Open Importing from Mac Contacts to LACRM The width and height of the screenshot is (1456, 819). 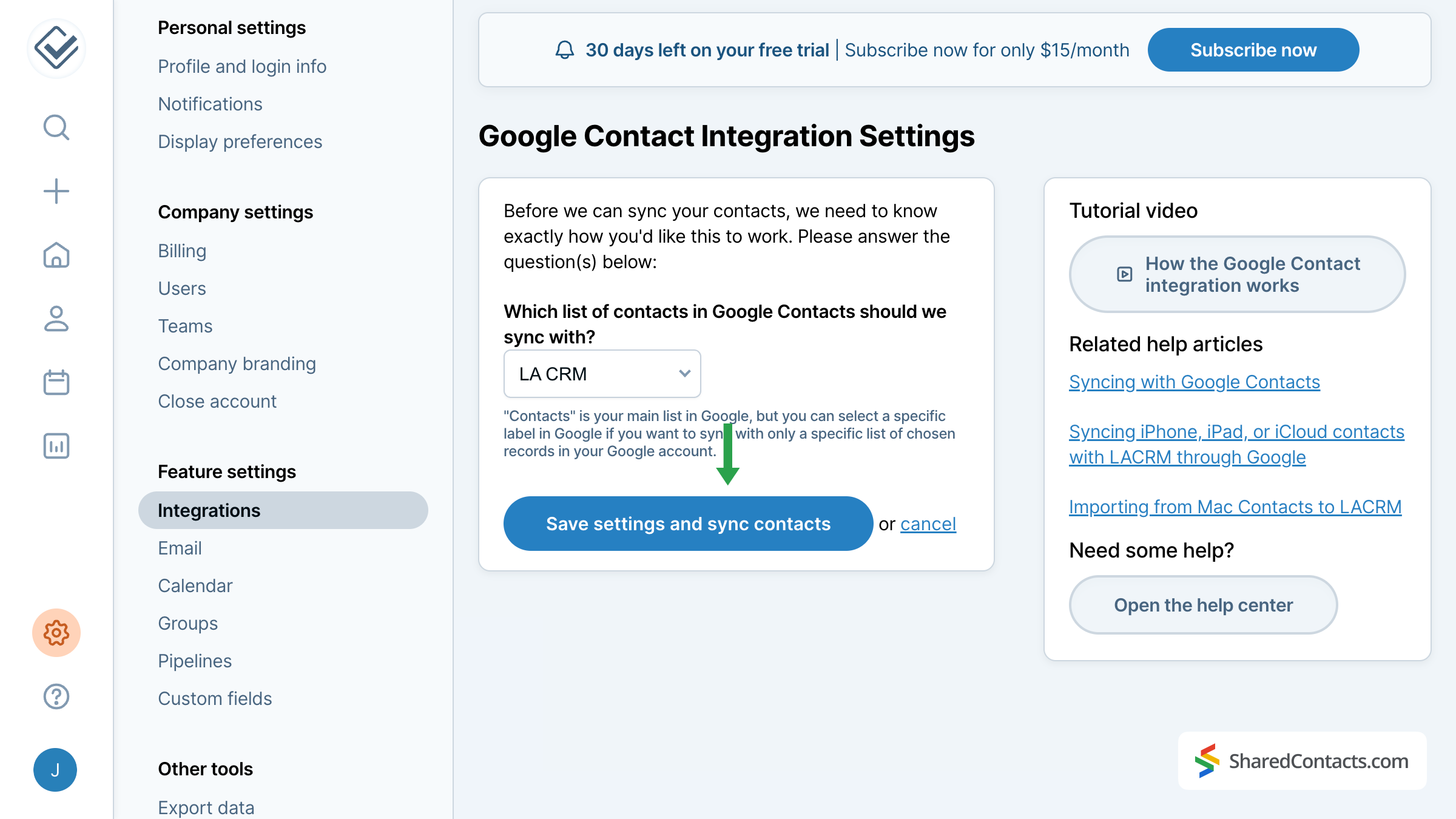pos(1235,507)
